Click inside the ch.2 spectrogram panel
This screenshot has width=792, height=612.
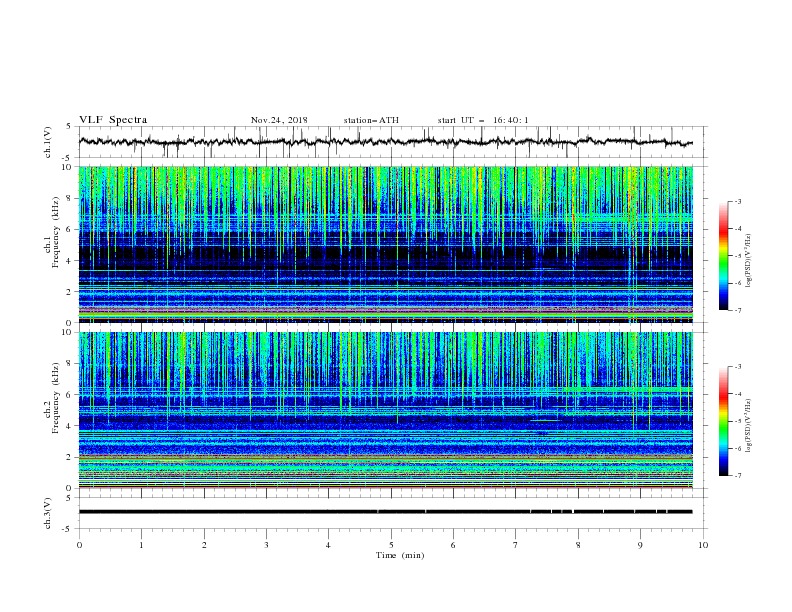386,410
